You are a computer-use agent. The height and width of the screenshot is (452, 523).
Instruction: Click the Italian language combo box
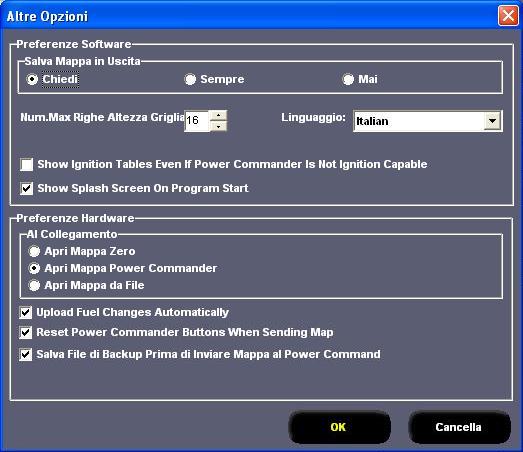(428, 121)
